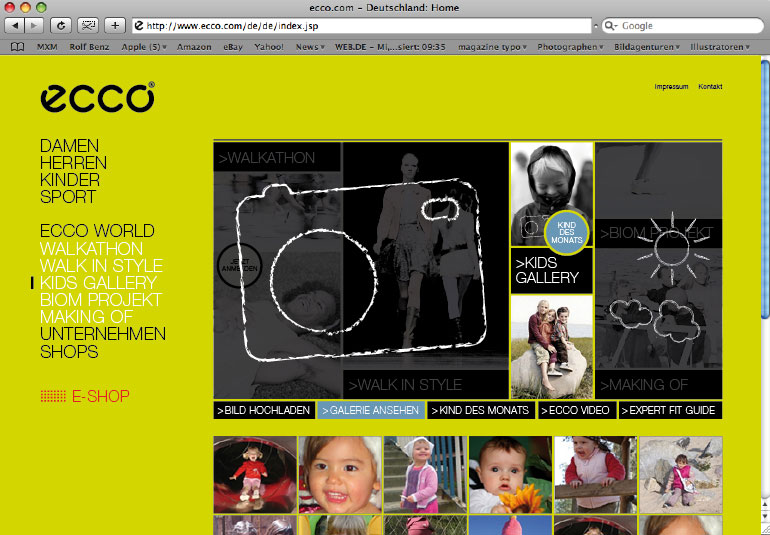This screenshot has width=770, height=535.
Task: Go to KIDS GALLERY in sidebar menu
Action: coord(98,283)
